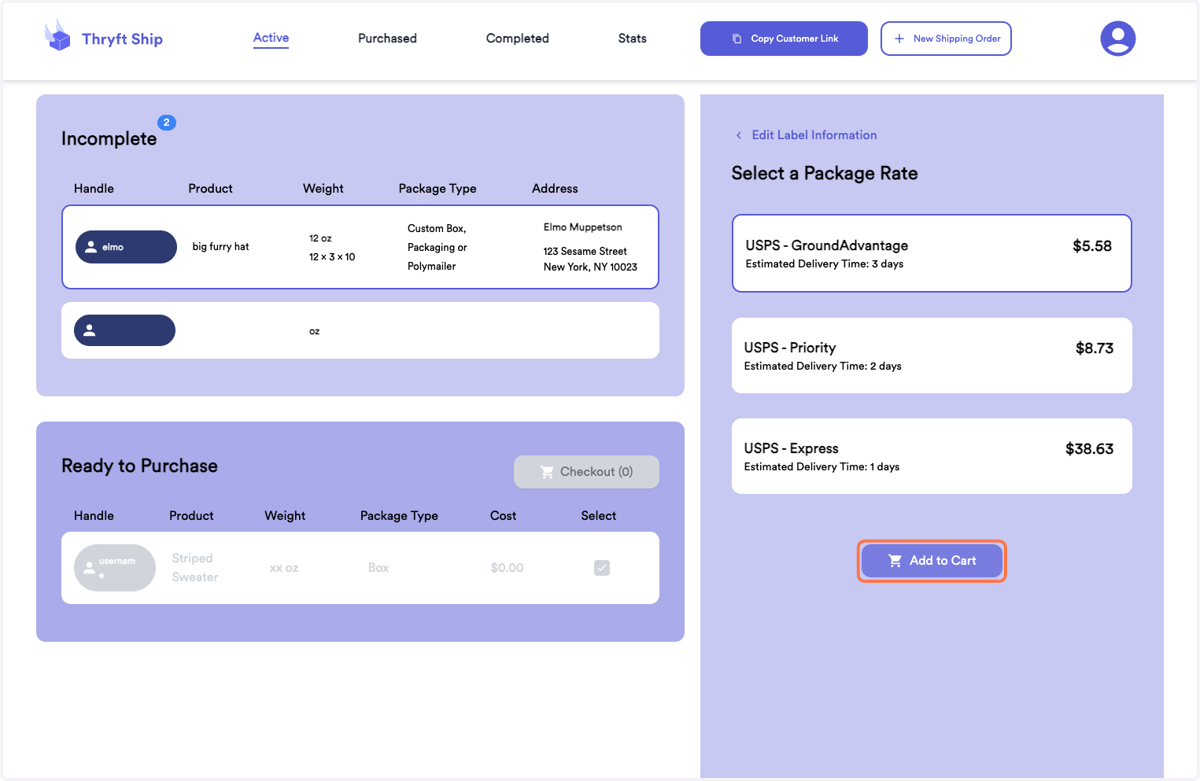This screenshot has height=781, width=1200.
Task: Choose the USPS Express rate card
Action: tap(932, 456)
